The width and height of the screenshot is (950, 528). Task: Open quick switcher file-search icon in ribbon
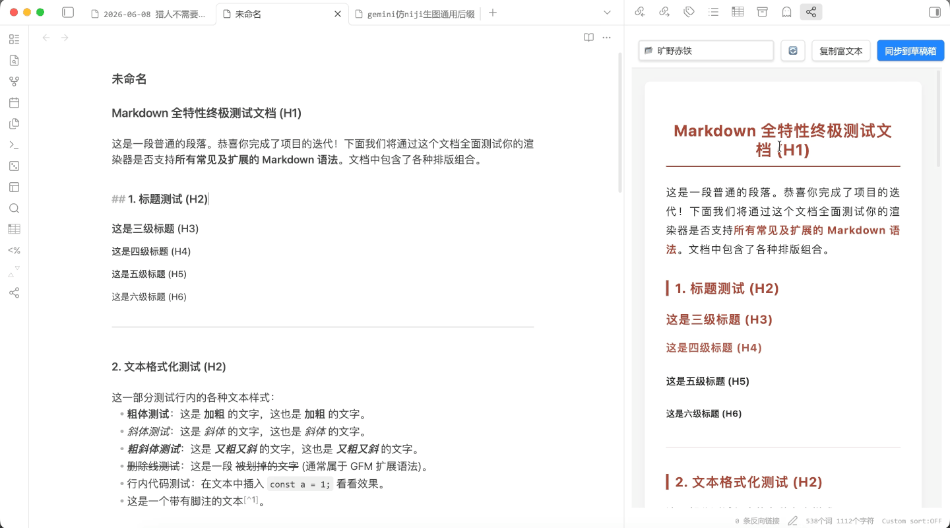coord(14,61)
